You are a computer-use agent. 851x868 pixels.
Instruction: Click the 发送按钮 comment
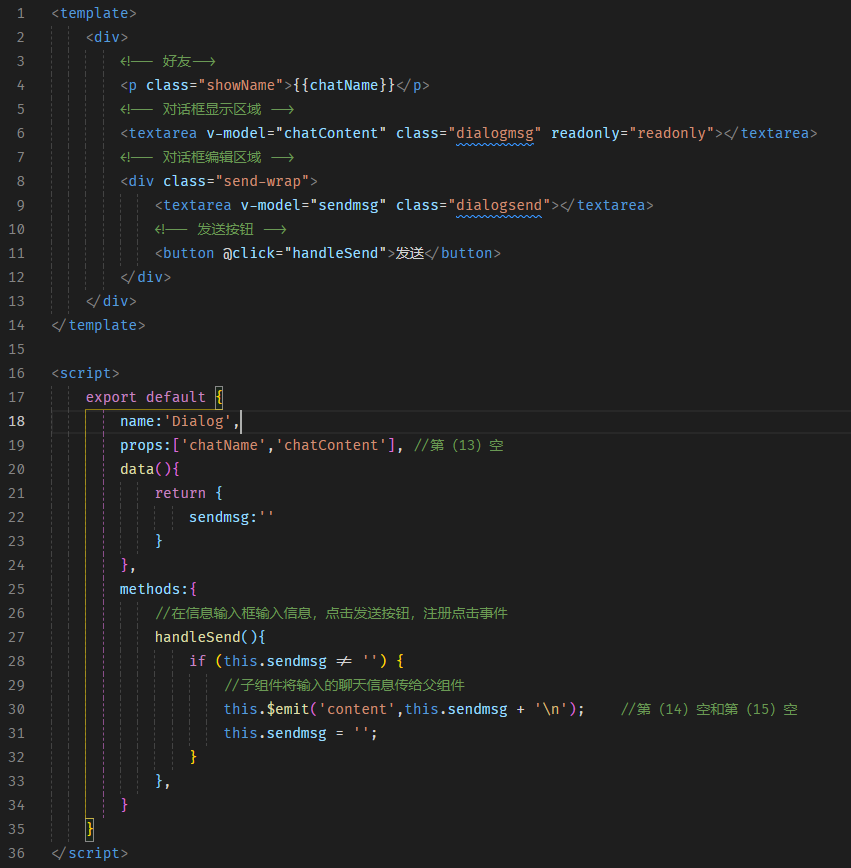[220, 230]
